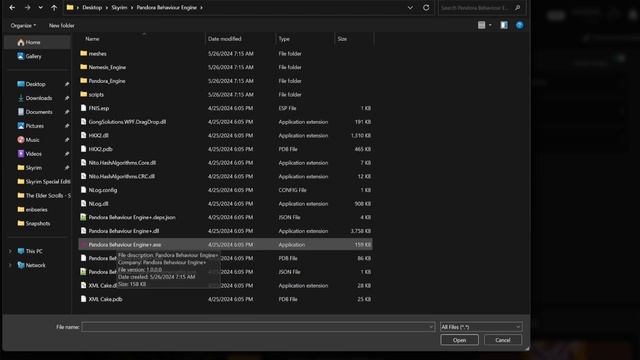Select the scripts folder

[x=225, y=94]
